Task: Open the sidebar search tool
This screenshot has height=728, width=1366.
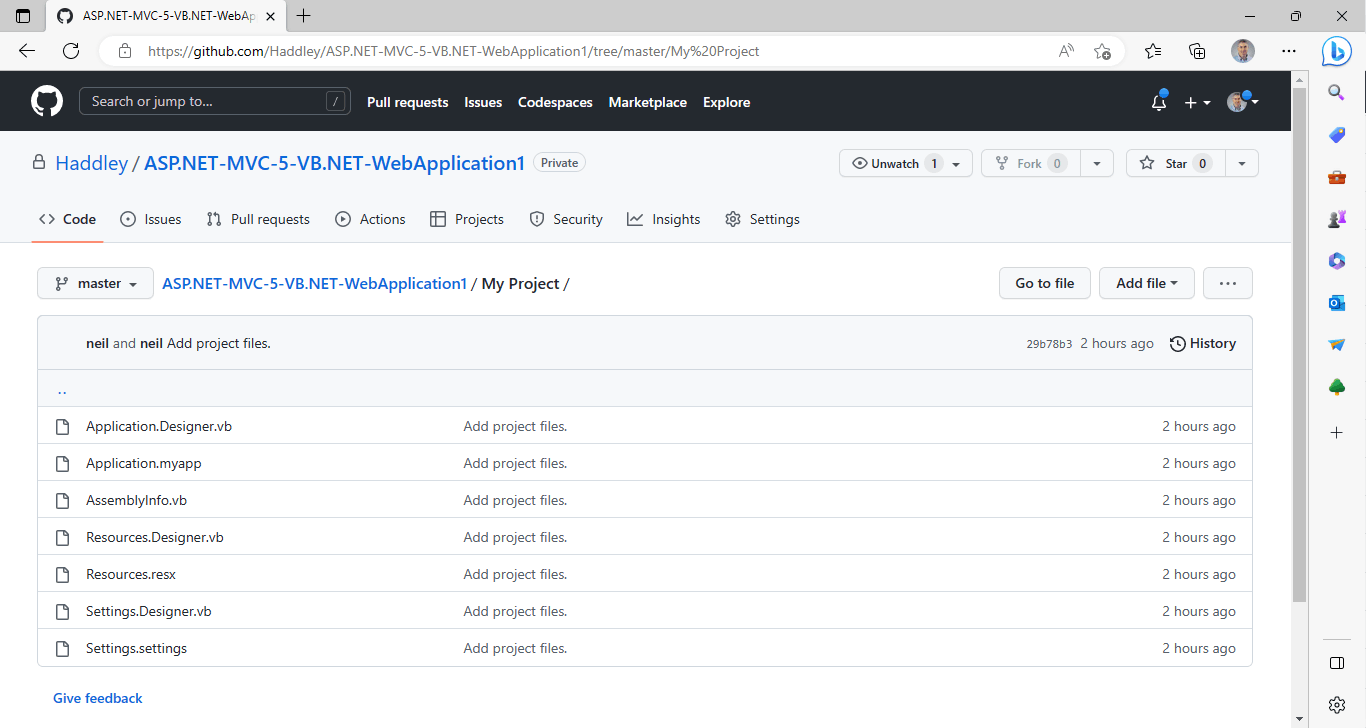Action: (1337, 92)
